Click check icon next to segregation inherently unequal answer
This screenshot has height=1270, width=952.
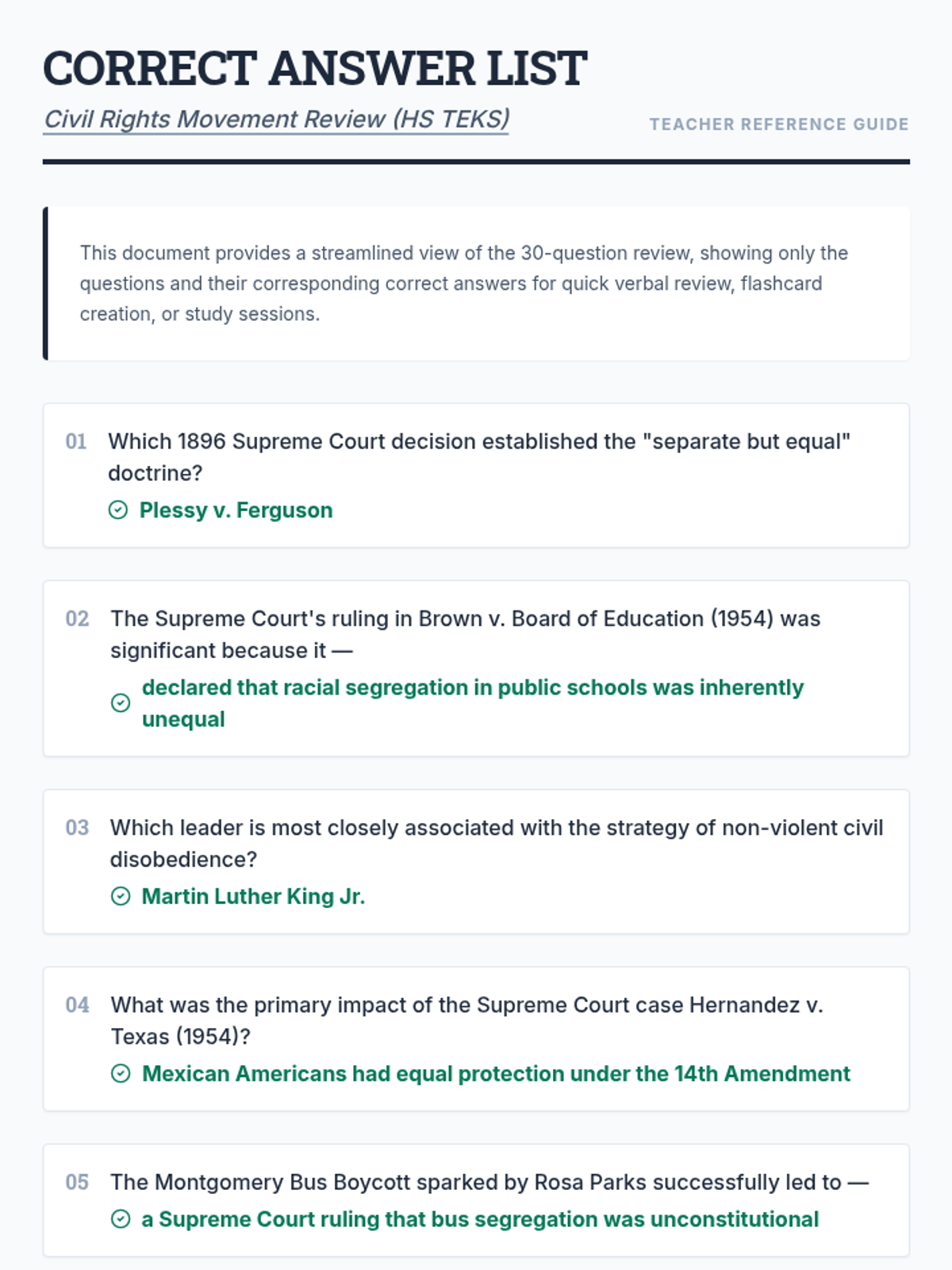point(121,703)
